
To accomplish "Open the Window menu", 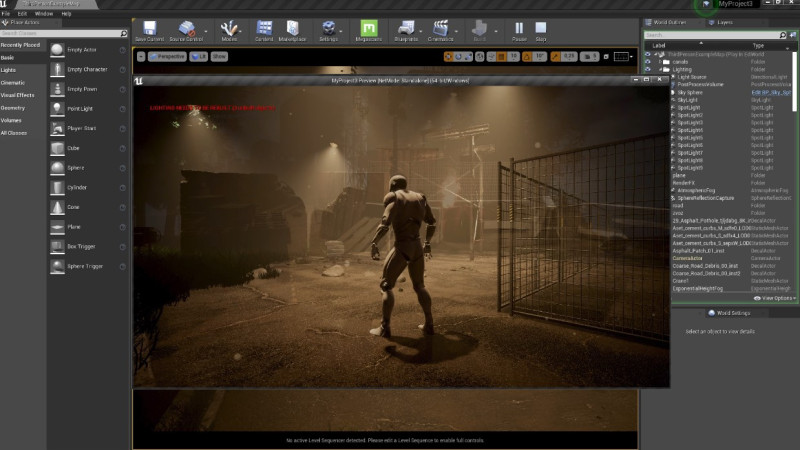I will pyautogui.click(x=44, y=14).
